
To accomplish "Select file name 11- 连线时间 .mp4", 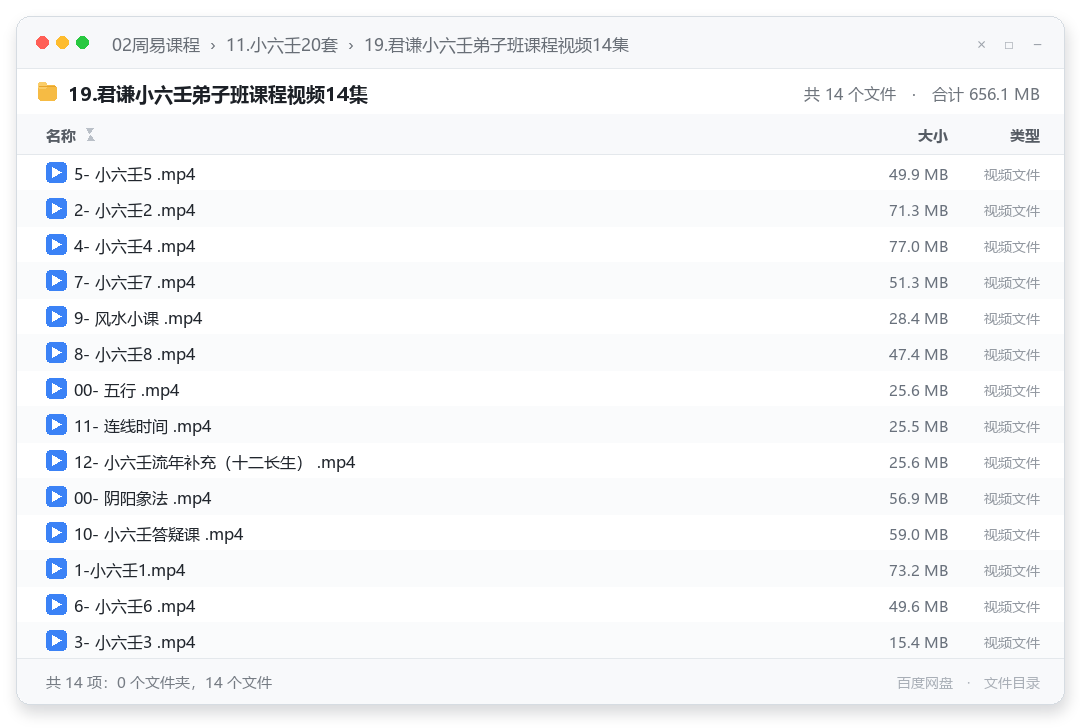I will tap(143, 427).
